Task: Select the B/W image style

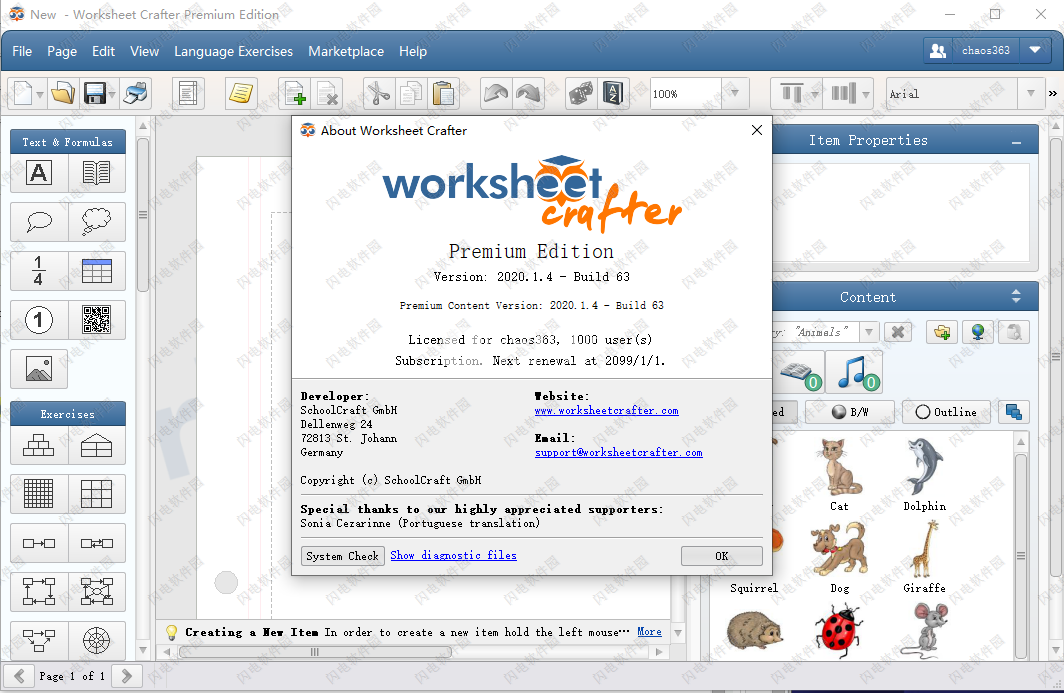Action: pyautogui.click(x=850, y=412)
